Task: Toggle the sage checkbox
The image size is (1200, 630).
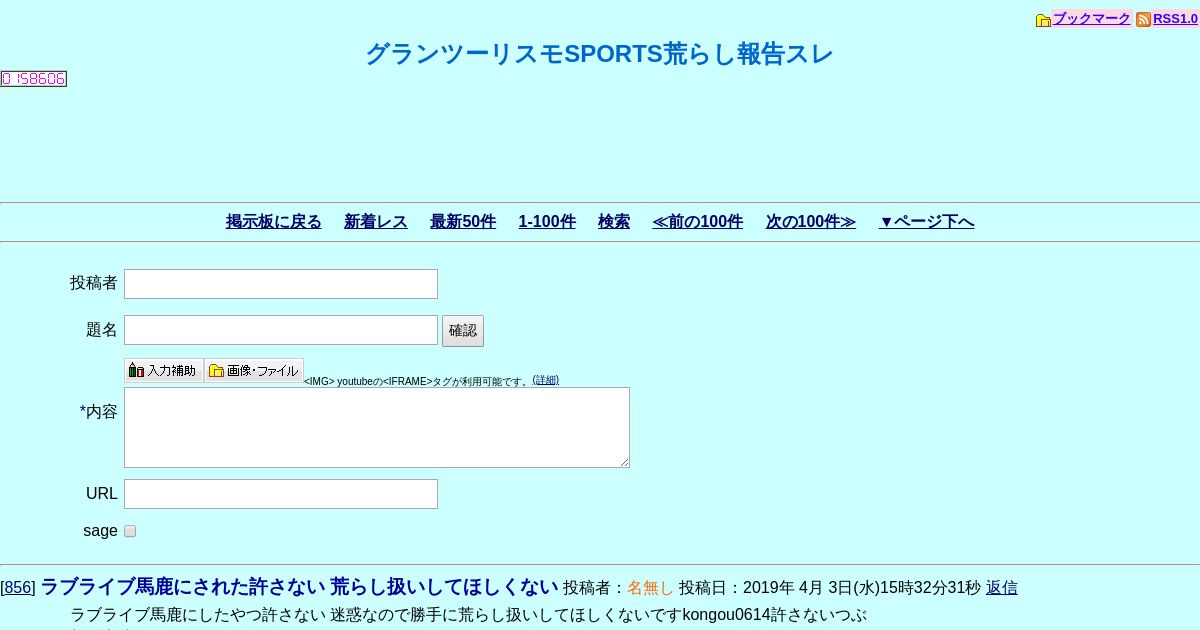Action: pyautogui.click(x=130, y=531)
